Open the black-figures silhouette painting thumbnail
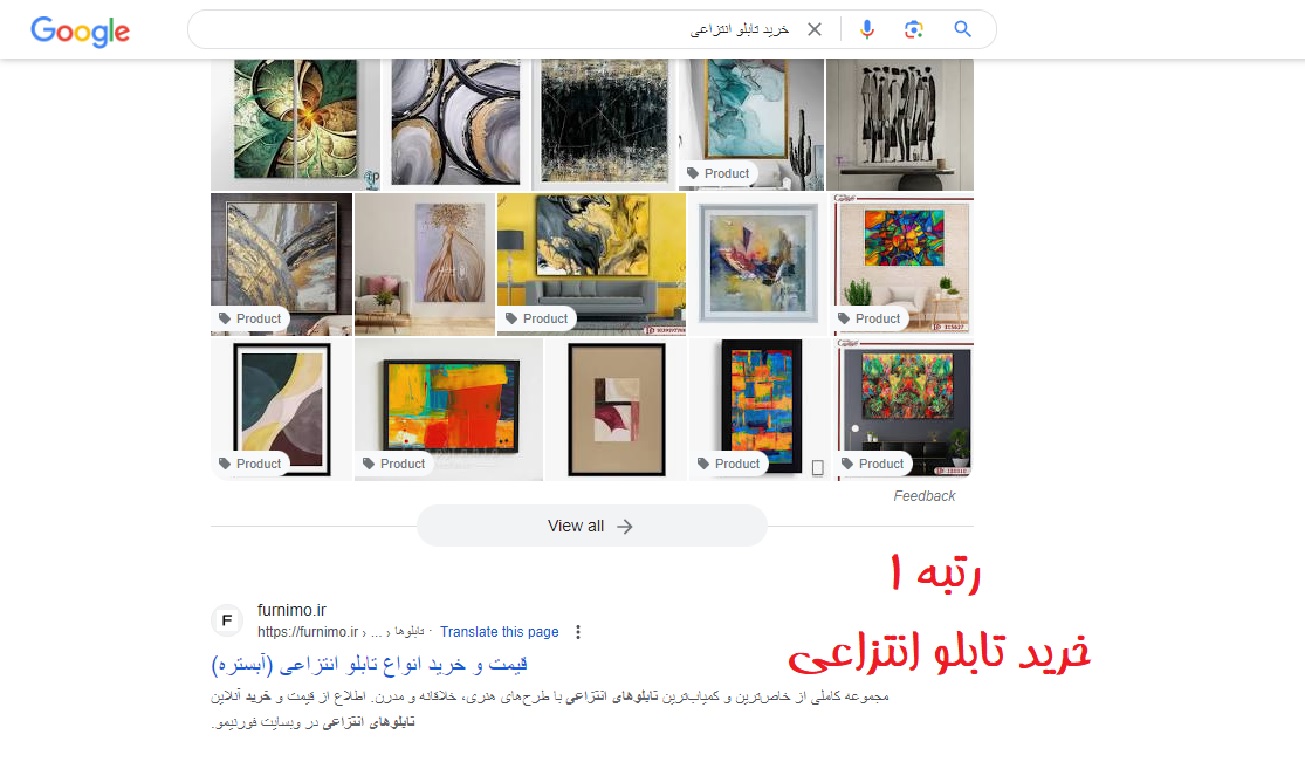The height and width of the screenshot is (762, 1305). 900,124
